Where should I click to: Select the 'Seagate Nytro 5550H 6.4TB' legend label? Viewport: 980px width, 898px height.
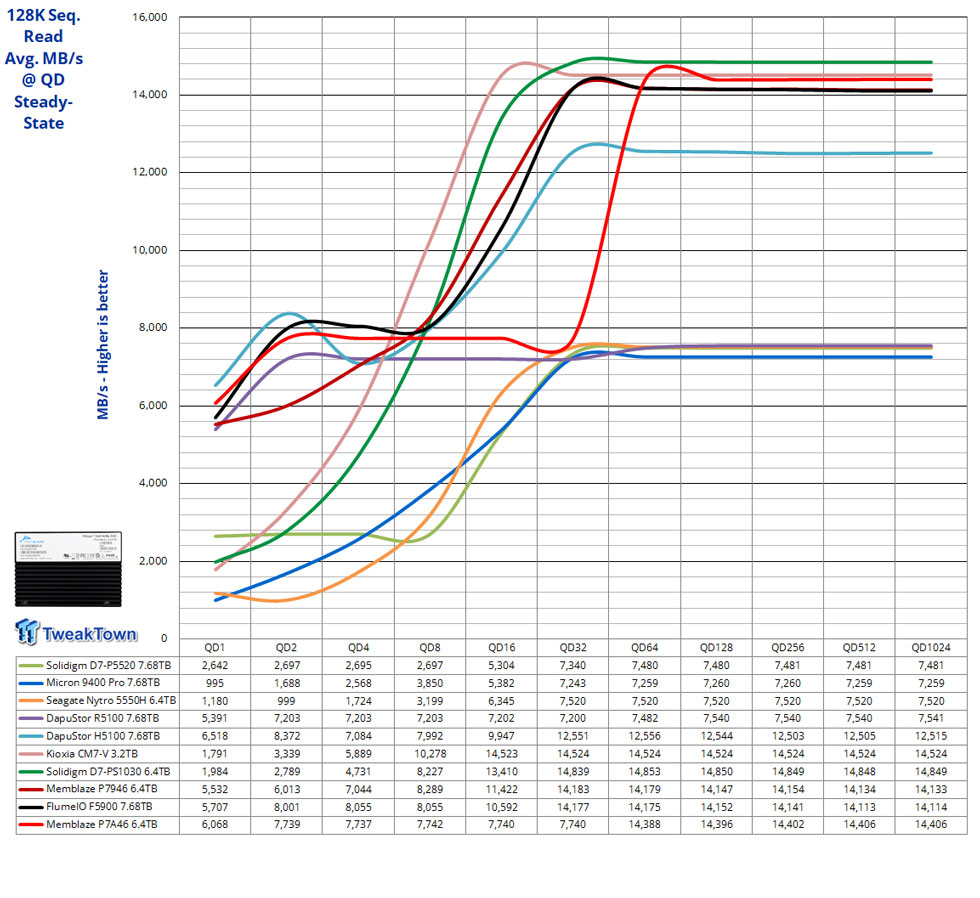pyautogui.click(x=111, y=701)
